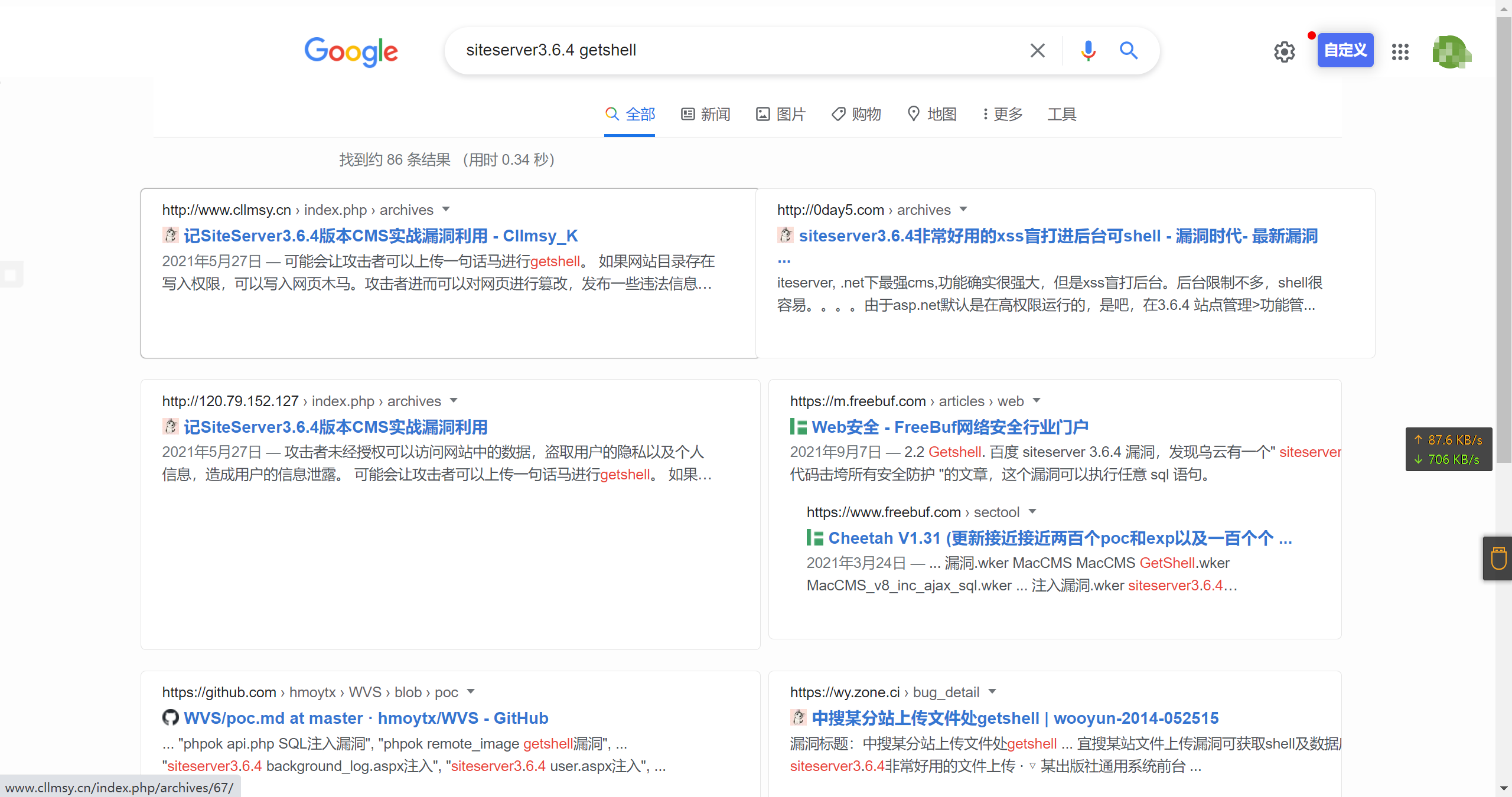Click https://github.com breadcrumb URL
This screenshot has height=797, width=1512.
tap(219, 692)
